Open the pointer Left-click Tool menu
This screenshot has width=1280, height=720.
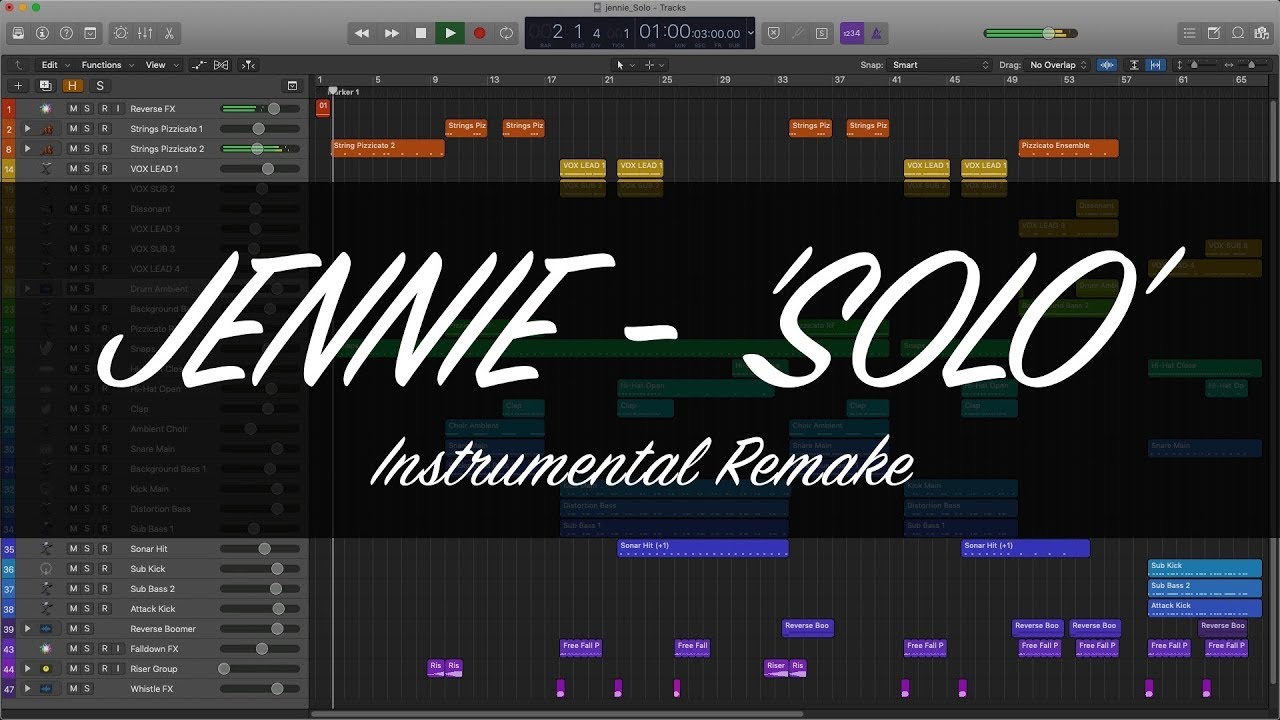tap(624, 65)
